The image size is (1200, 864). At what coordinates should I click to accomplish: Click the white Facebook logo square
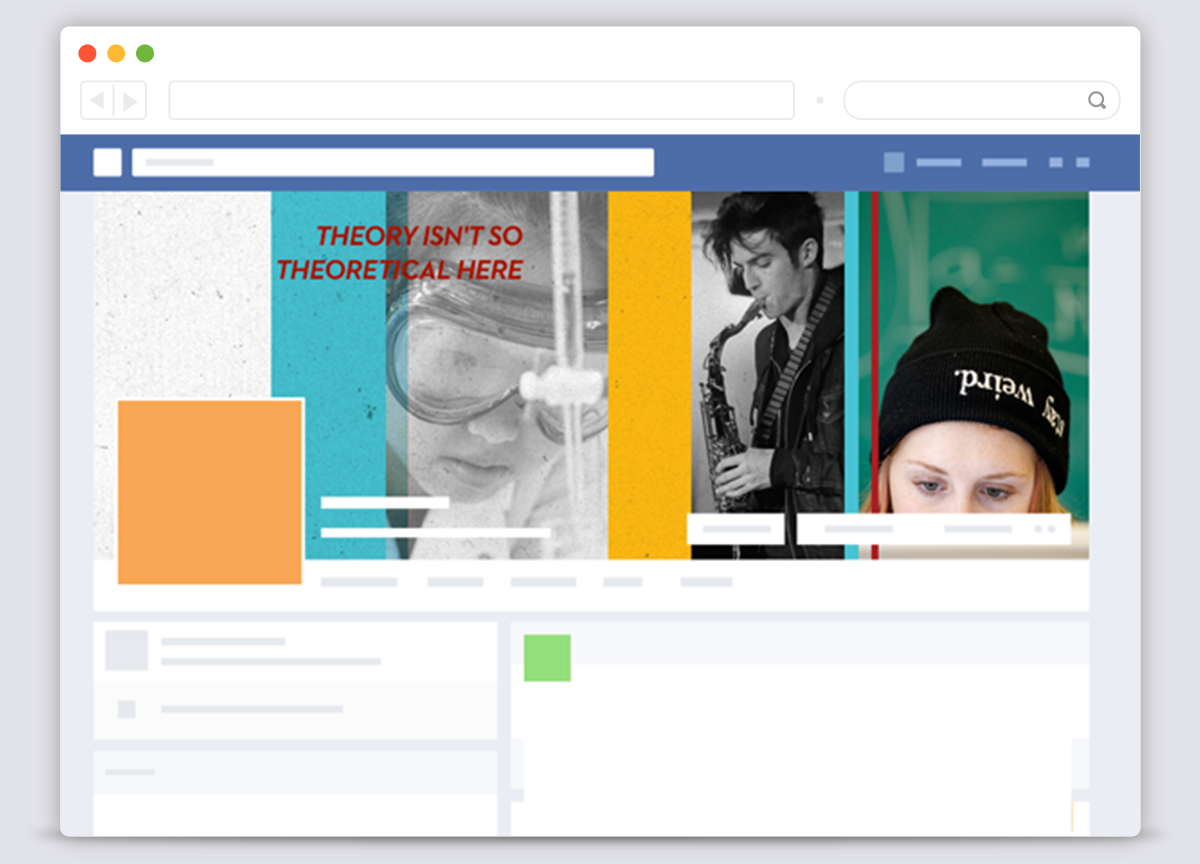(107, 162)
